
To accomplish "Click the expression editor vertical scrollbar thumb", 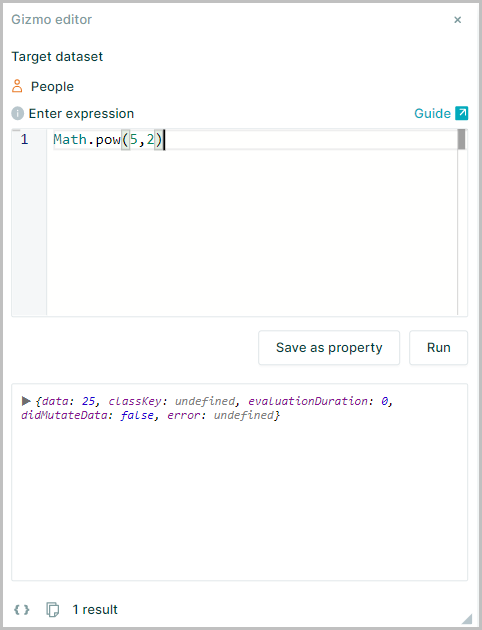I will tap(462, 139).
